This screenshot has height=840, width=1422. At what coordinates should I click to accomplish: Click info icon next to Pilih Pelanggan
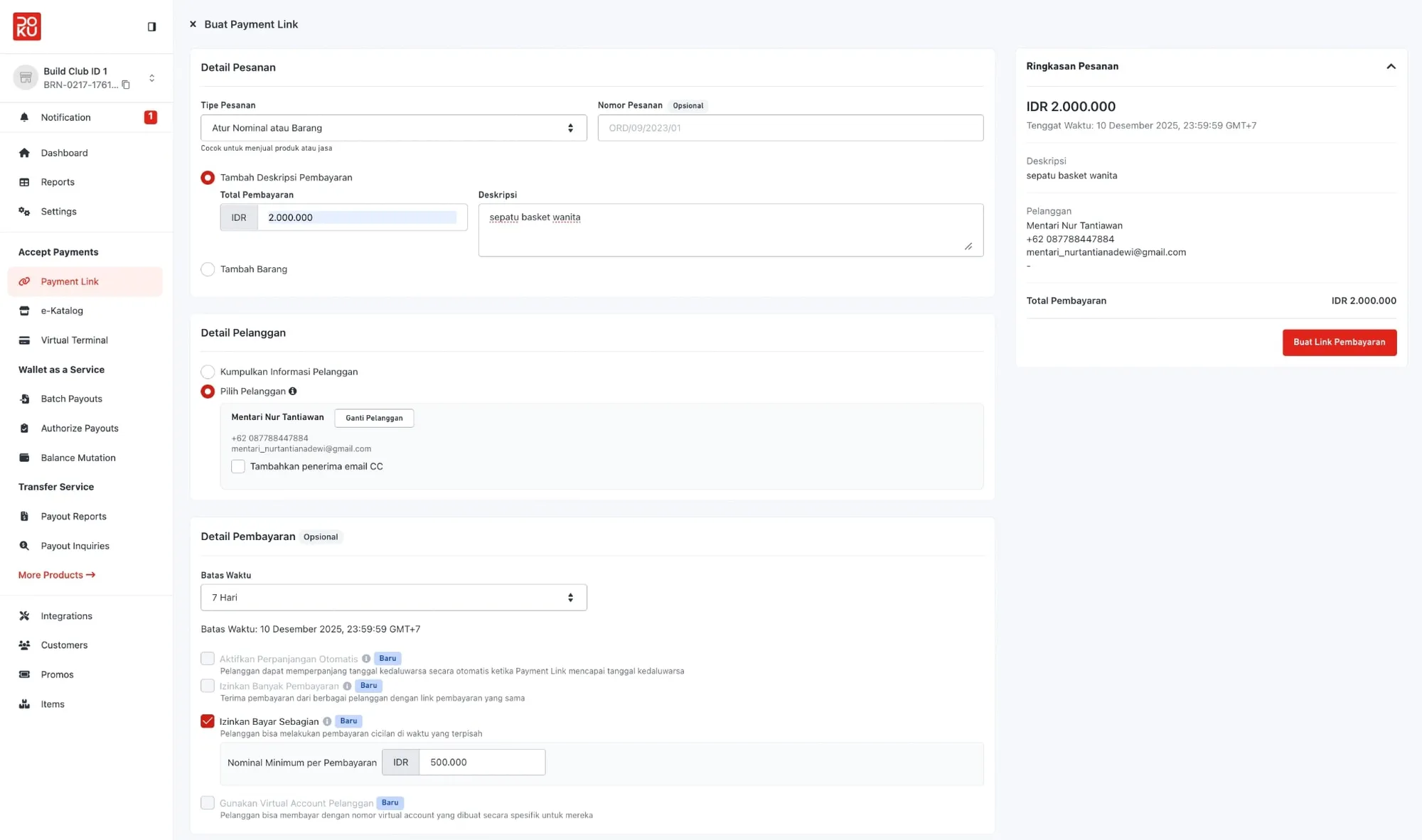292,391
